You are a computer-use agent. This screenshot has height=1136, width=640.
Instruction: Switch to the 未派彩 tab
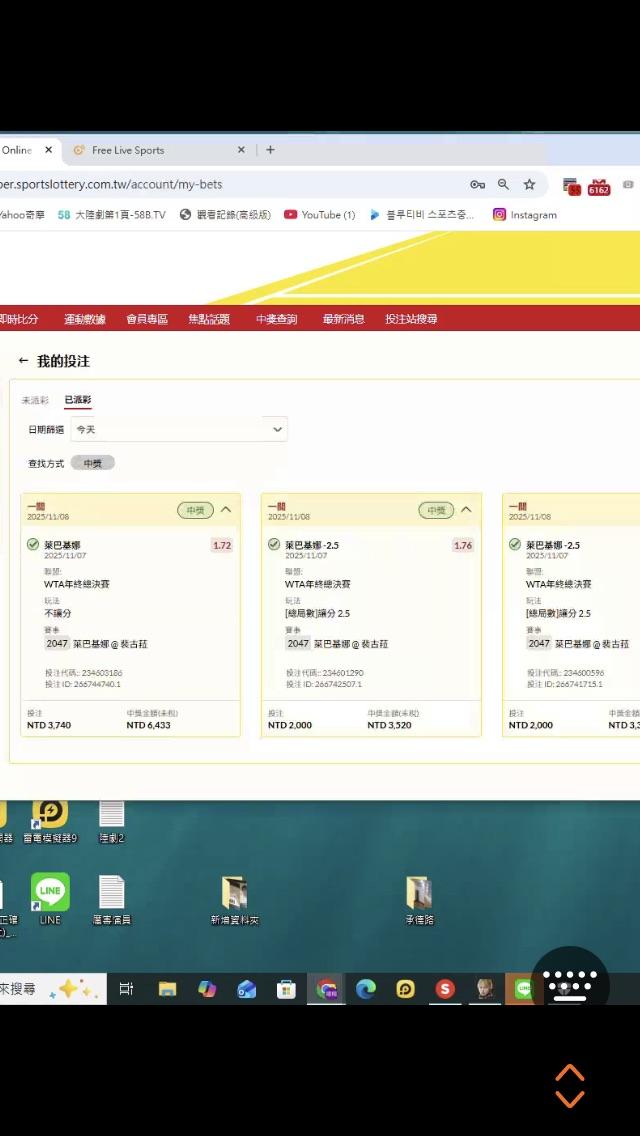point(35,400)
